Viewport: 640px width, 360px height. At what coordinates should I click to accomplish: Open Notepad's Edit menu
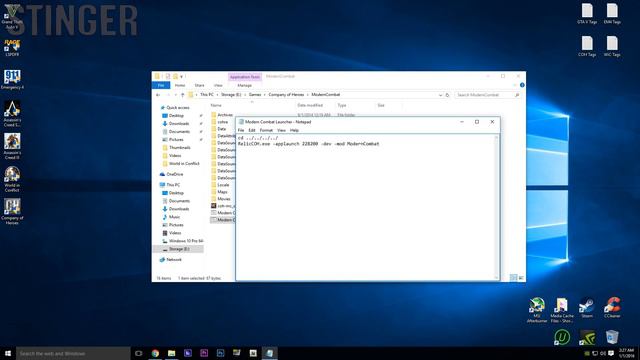pyautogui.click(x=252, y=130)
